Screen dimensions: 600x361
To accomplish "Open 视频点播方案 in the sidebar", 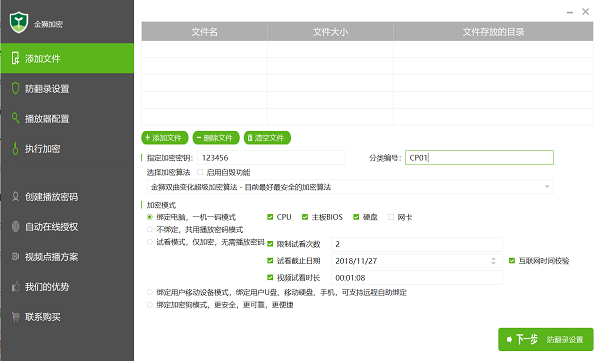I will click(67, 256).
